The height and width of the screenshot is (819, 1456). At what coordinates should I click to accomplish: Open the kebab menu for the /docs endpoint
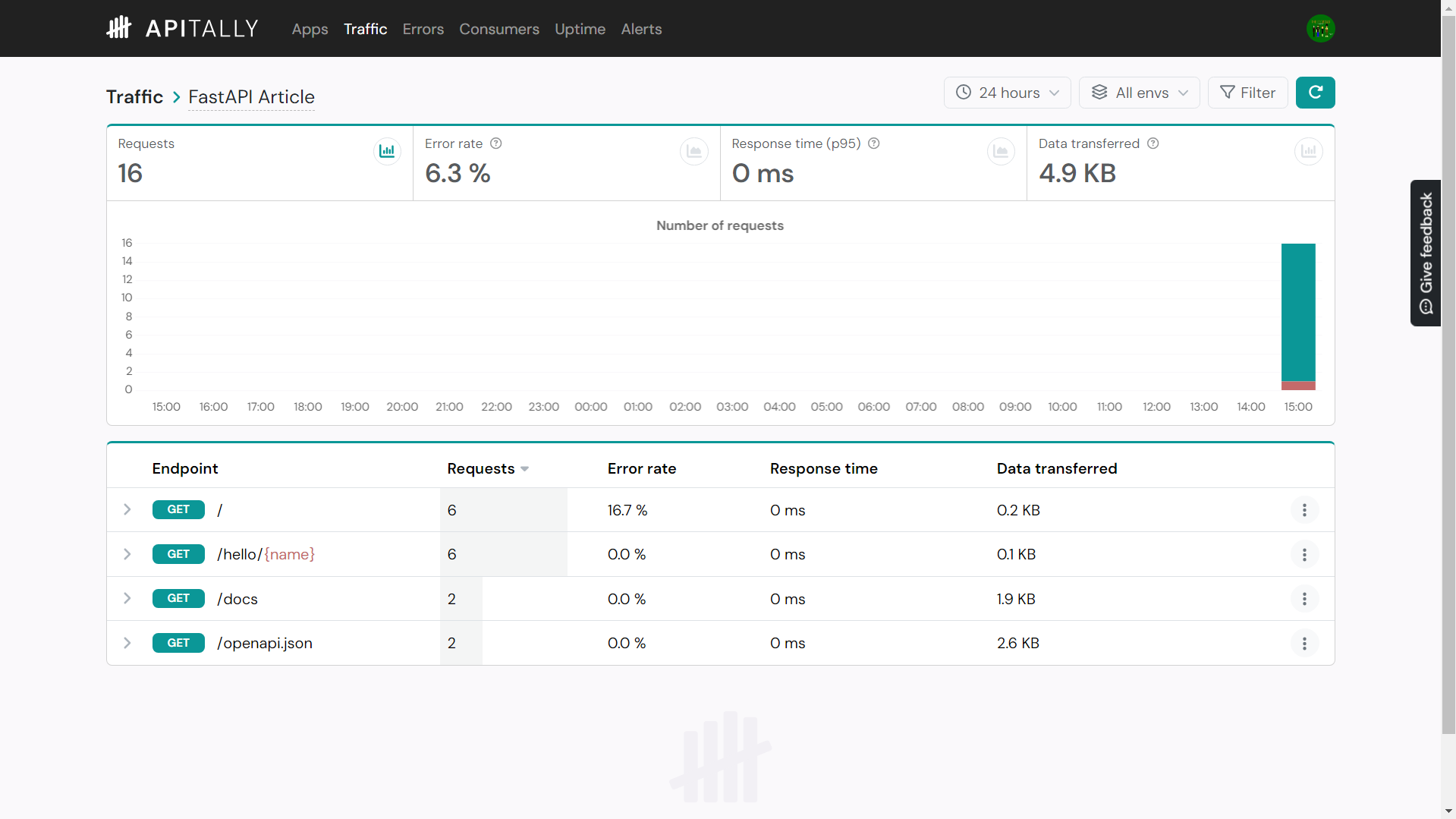[x=1304, y=599]
